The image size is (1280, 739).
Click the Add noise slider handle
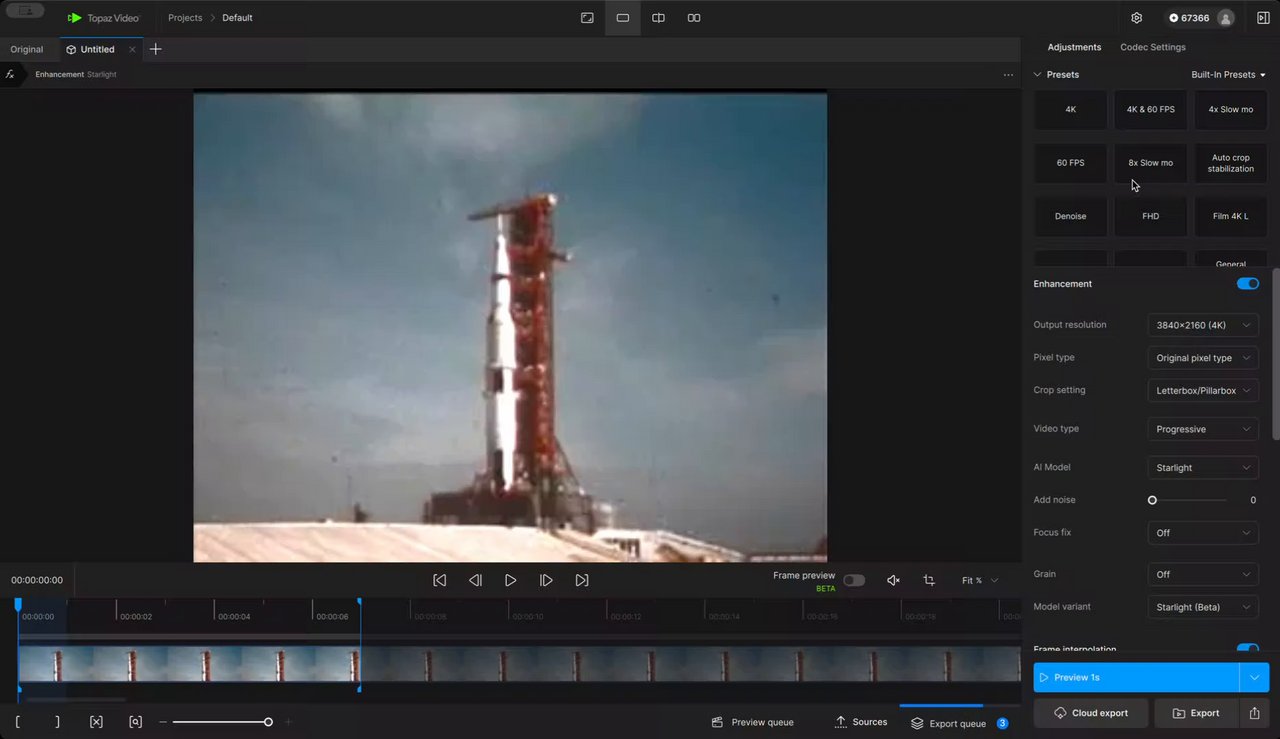tap(1152, 500)
